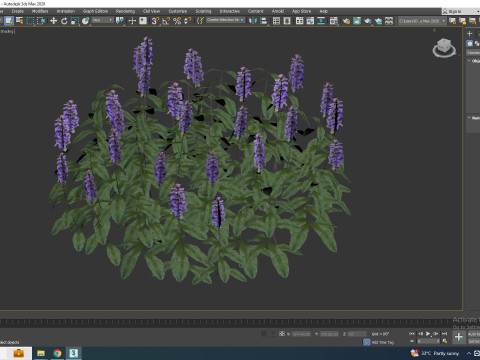Open the Modifiers menu
This screenshot has height=360, width=480.
40,11
